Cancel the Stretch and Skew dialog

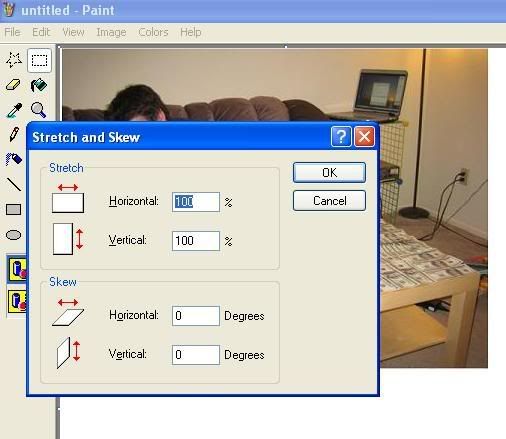(329, 201)
